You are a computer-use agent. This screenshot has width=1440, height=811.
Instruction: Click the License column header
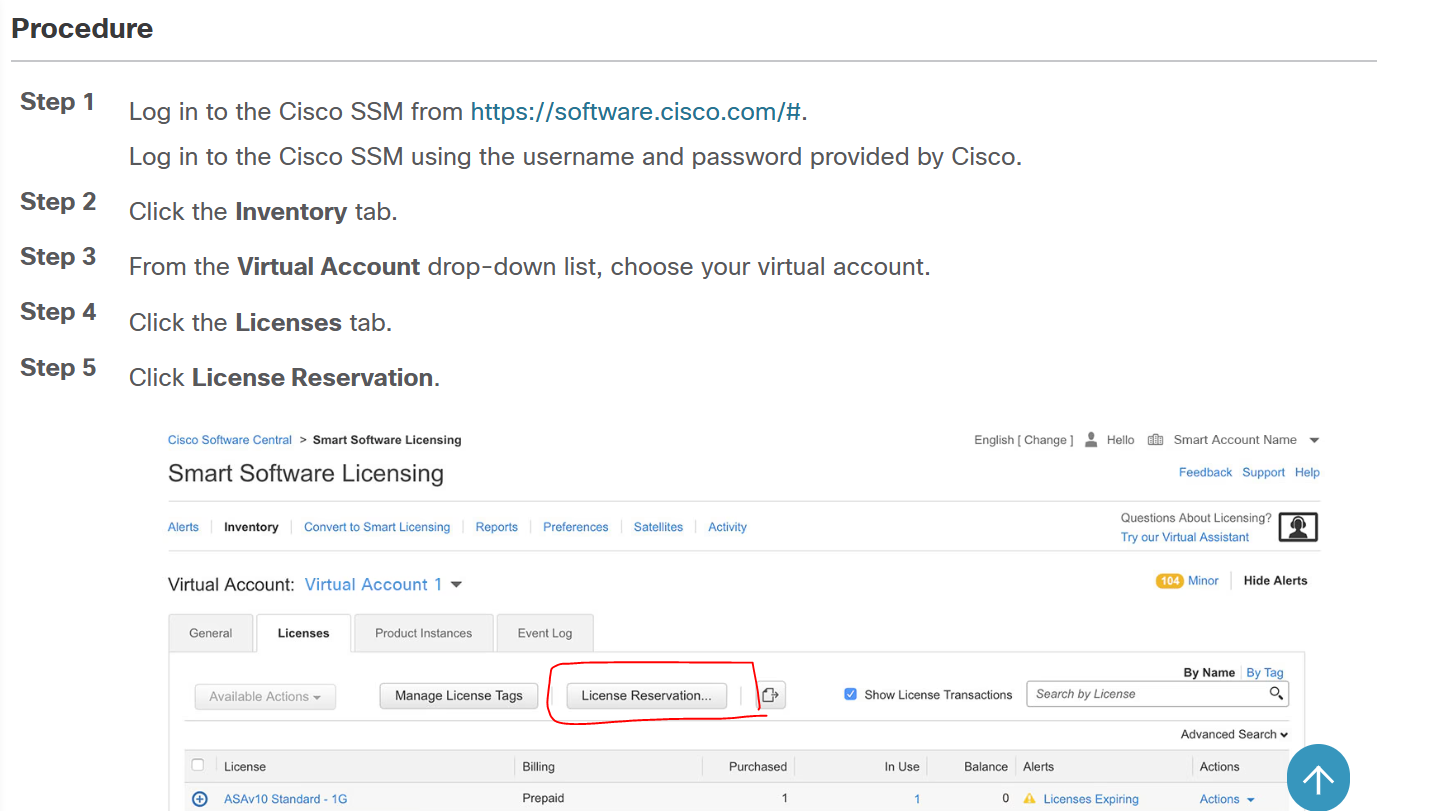(x=245, y=767)
